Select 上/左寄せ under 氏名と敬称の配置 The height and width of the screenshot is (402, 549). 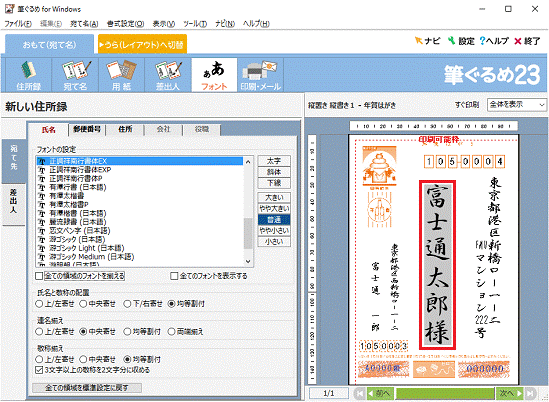click(39, 304)
